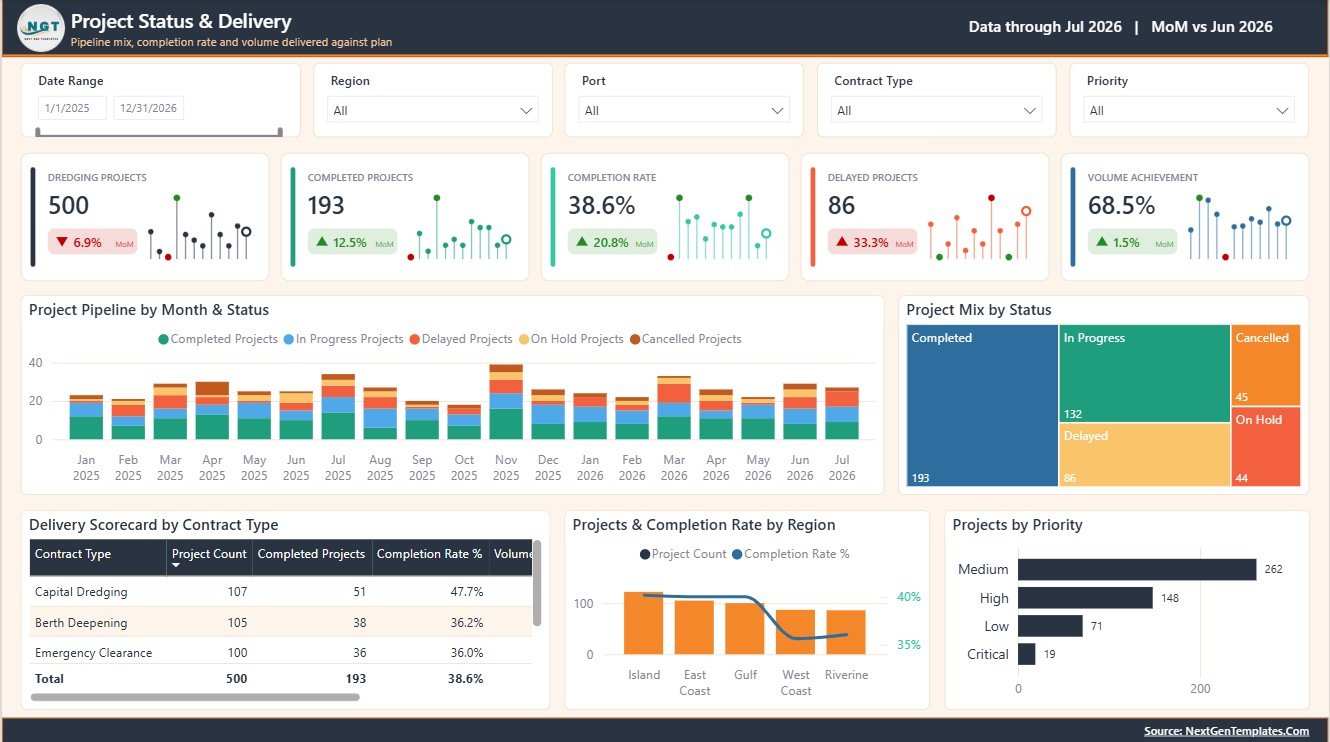Click the Delayed Projects value 86 card
The image size is (1330, 742).
tap(842, 205)
